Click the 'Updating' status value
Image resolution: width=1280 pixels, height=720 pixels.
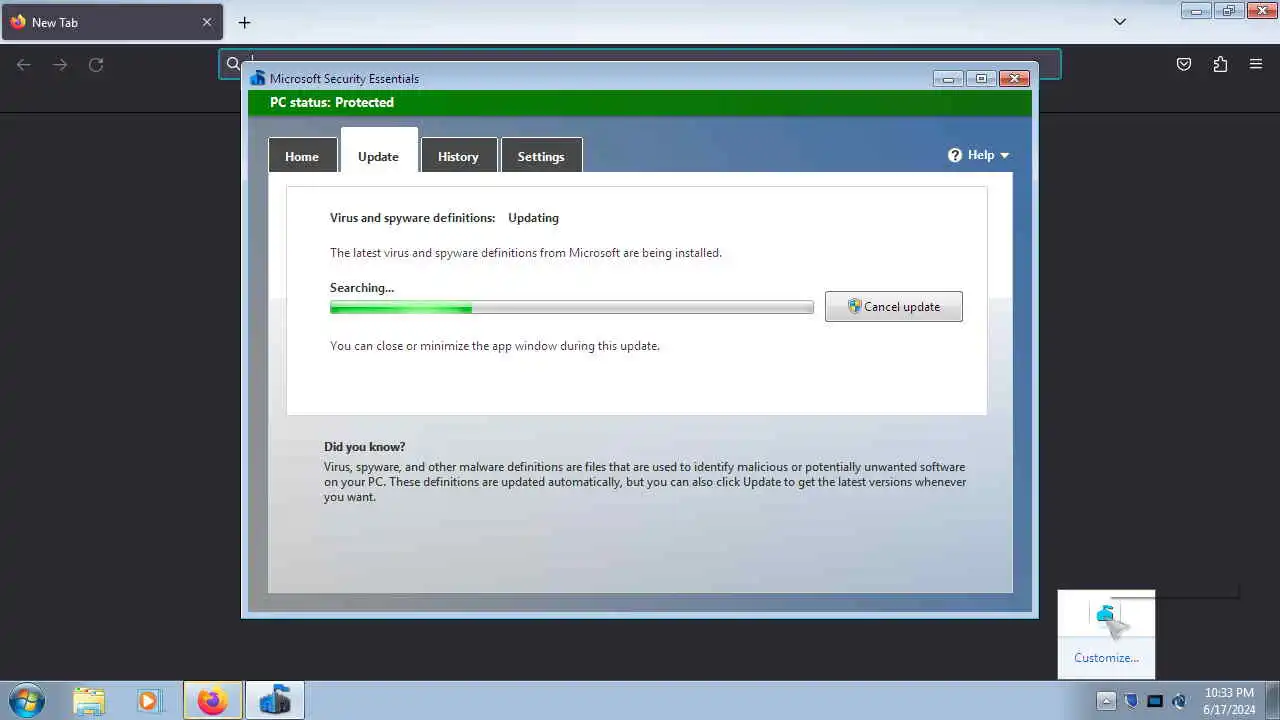pyautogui.click(x=533, y=218)
